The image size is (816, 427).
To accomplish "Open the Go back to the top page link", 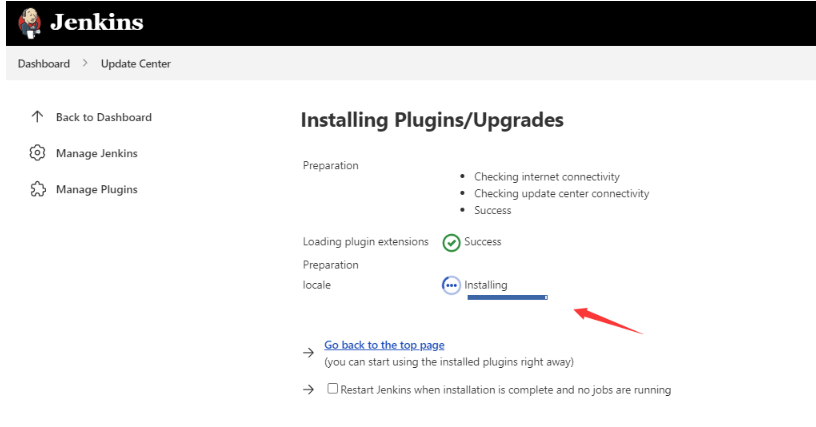I will point(384,345).
